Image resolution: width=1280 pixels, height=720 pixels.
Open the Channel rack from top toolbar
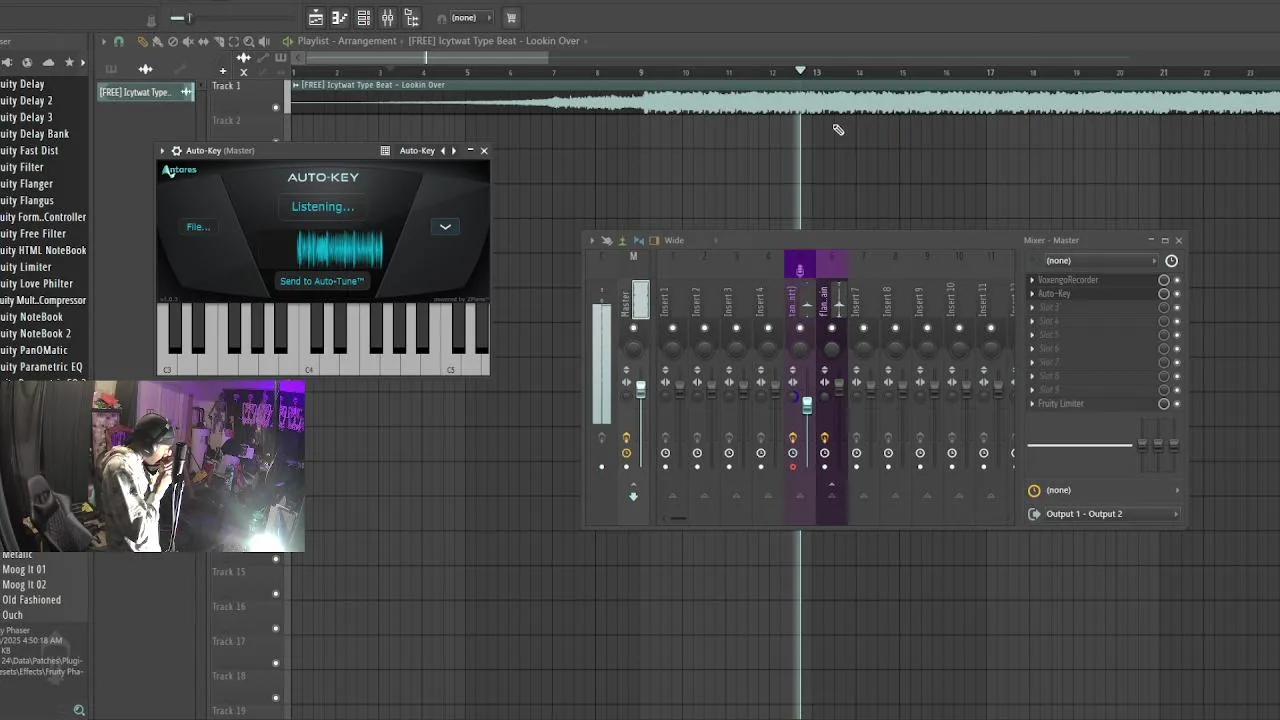coord(363,18)
